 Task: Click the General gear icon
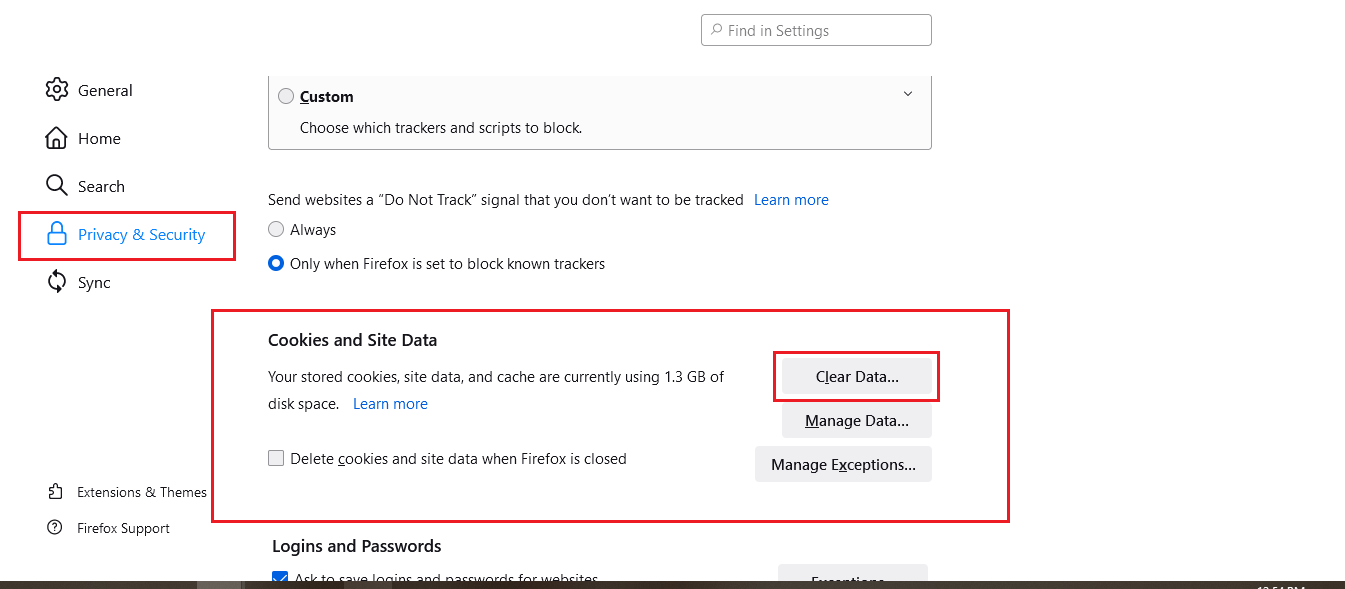pos(57,90)
